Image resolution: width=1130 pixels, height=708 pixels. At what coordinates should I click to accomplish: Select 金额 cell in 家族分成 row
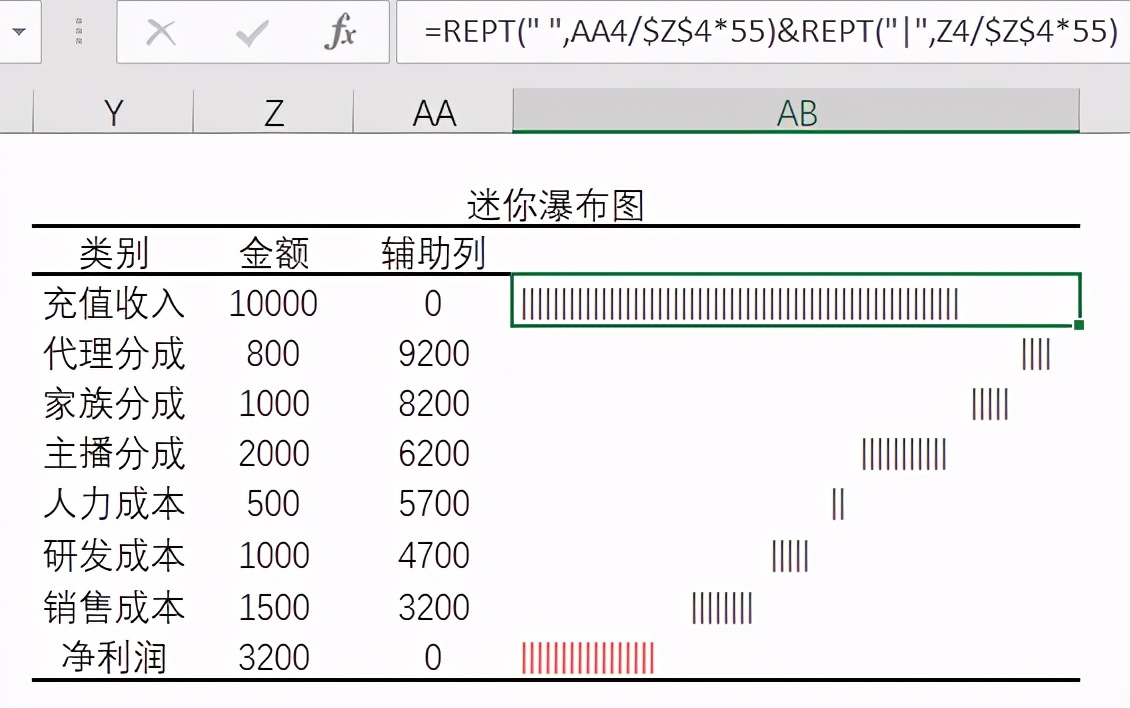(x=274, y=403)
